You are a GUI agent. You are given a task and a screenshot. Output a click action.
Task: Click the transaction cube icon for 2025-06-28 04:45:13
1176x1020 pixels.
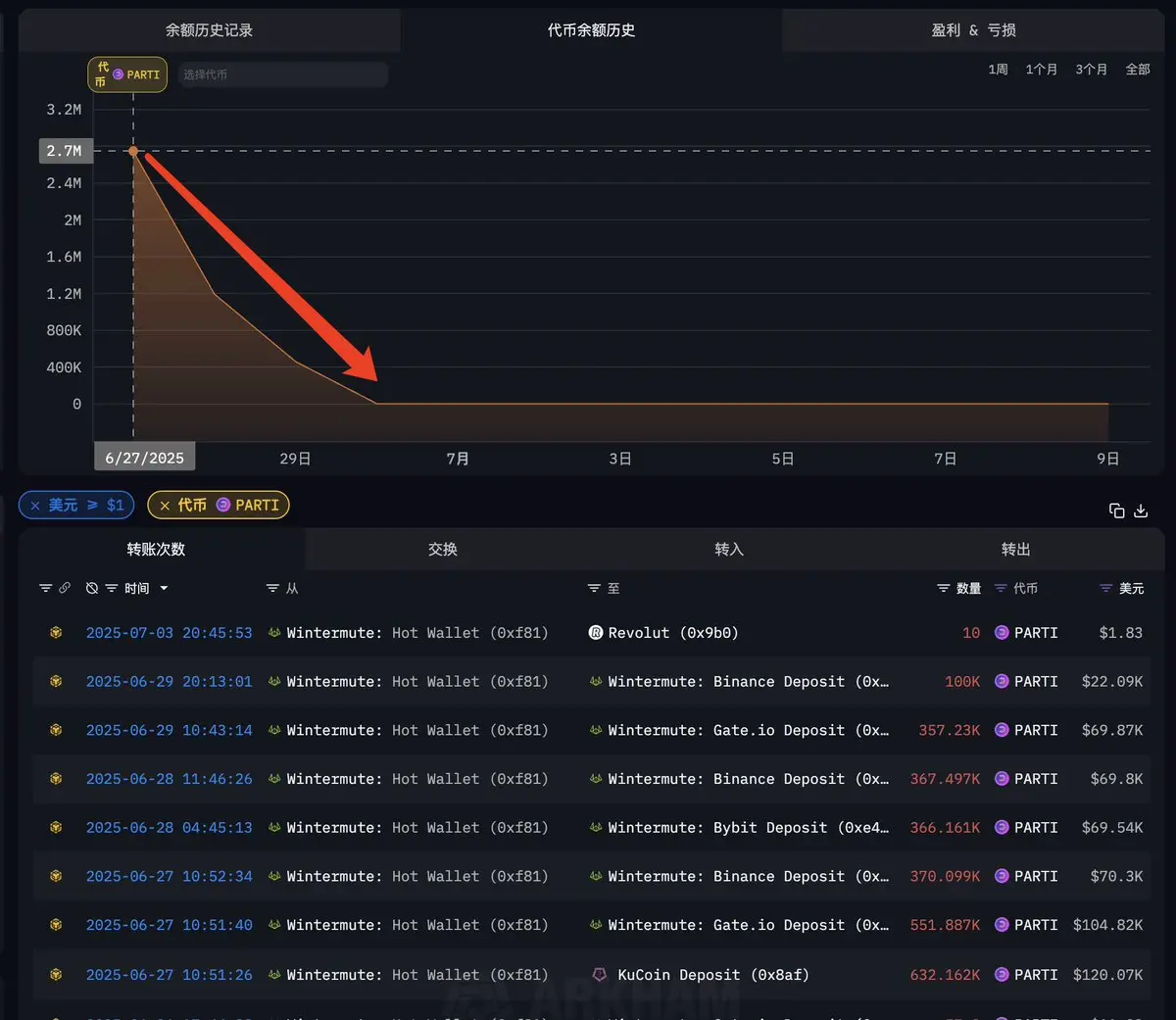coord(56,827)
